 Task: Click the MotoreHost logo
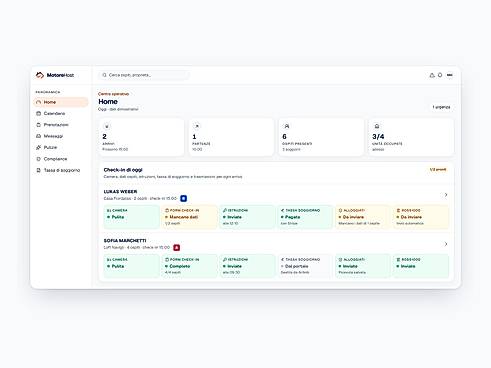[55, 75]
